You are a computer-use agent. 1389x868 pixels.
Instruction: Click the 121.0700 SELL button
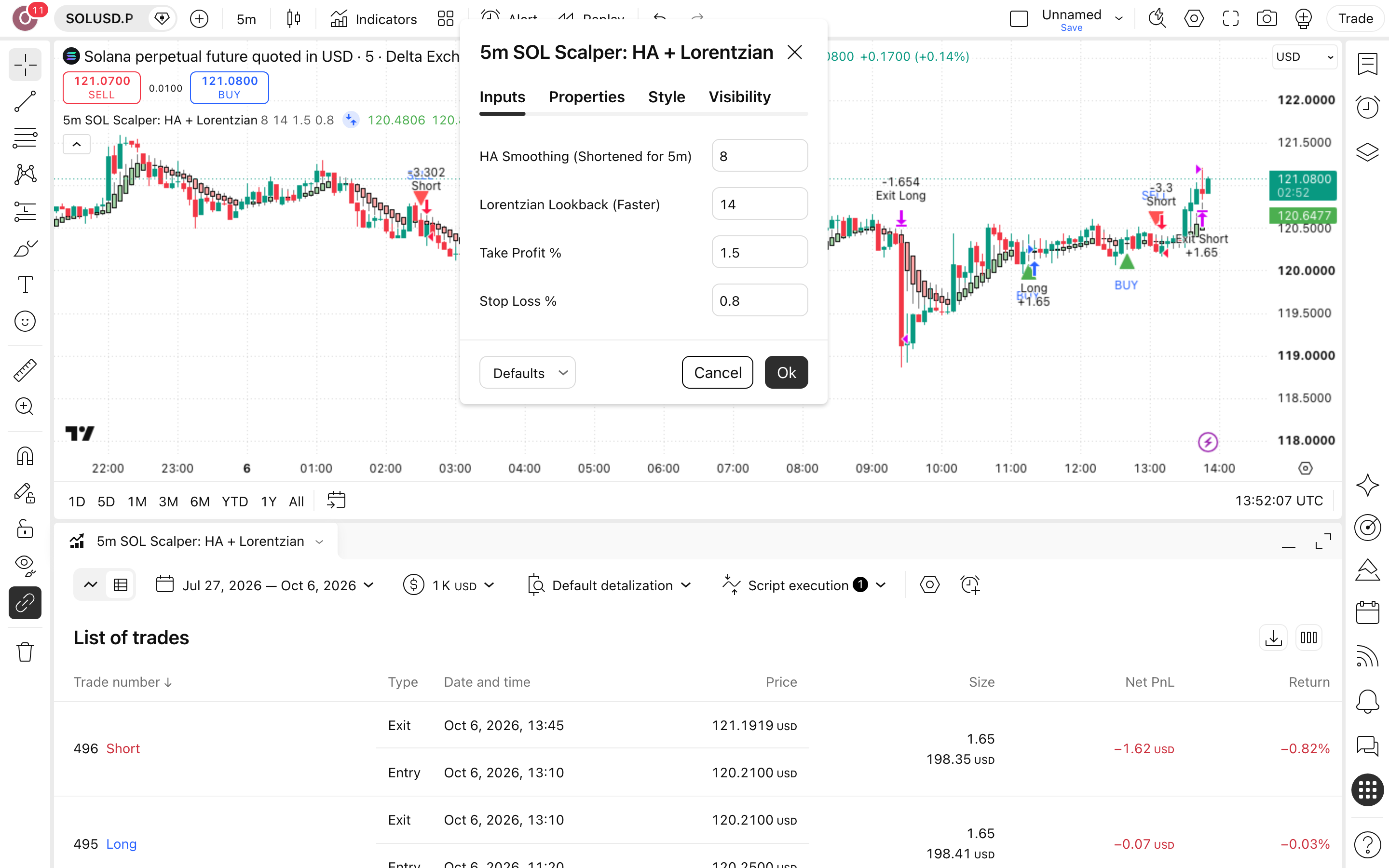[x=102, y=87]
